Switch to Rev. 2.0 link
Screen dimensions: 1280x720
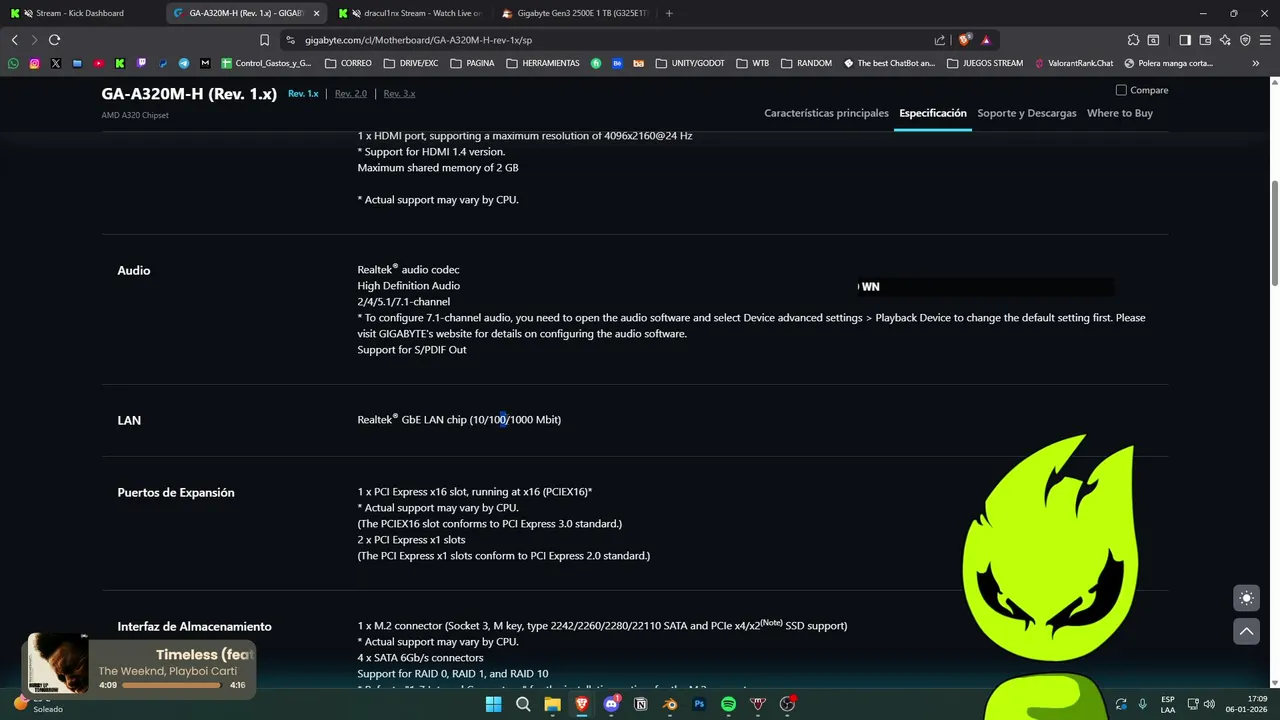click(351, 93)
